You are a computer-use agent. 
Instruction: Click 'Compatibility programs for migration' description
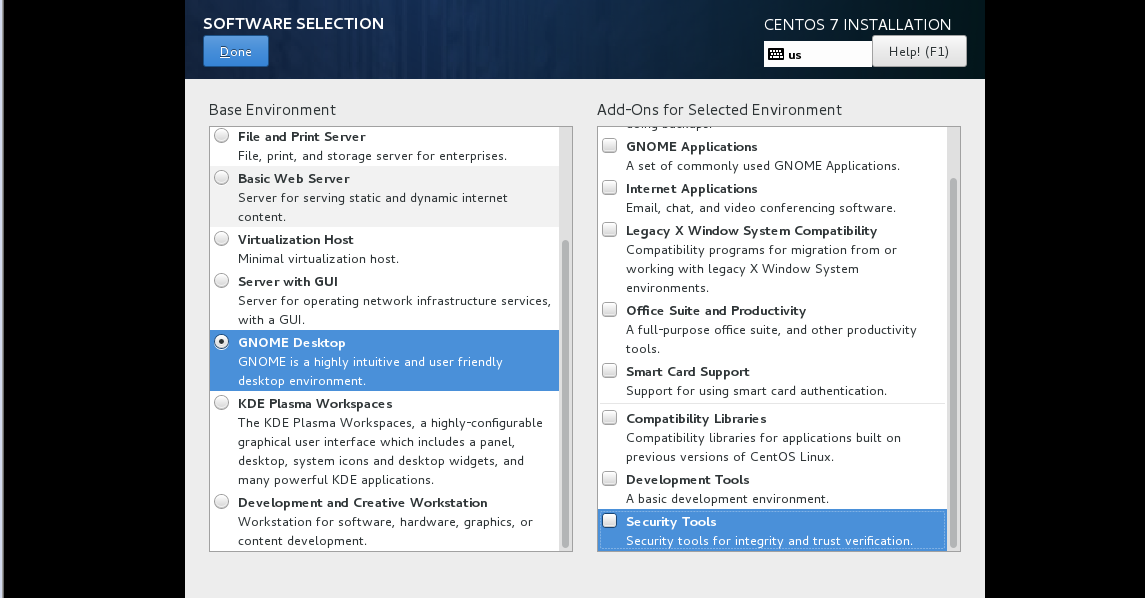[761, 269]
